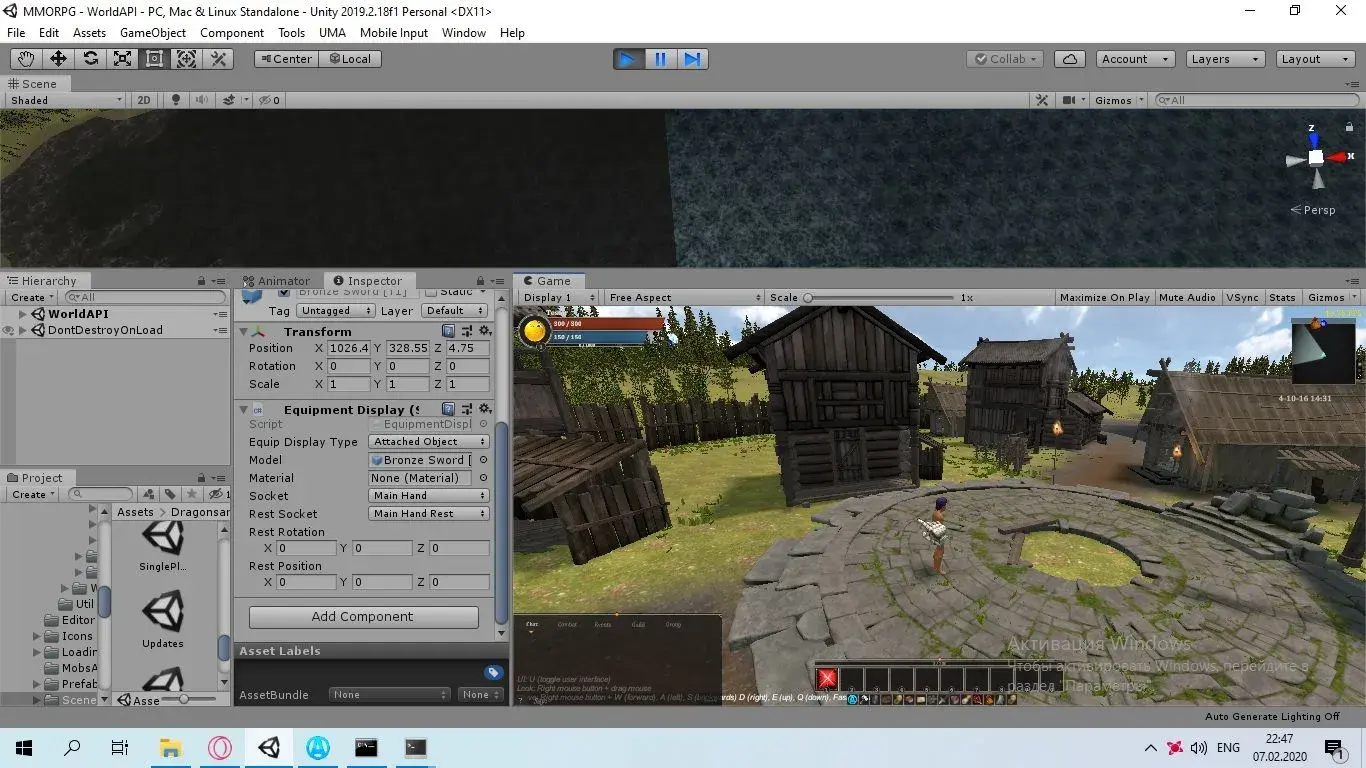Open Equipment Display help icon
This screenshot has height=768, width=1366.
pyautogui.click(x=449, y=409)
